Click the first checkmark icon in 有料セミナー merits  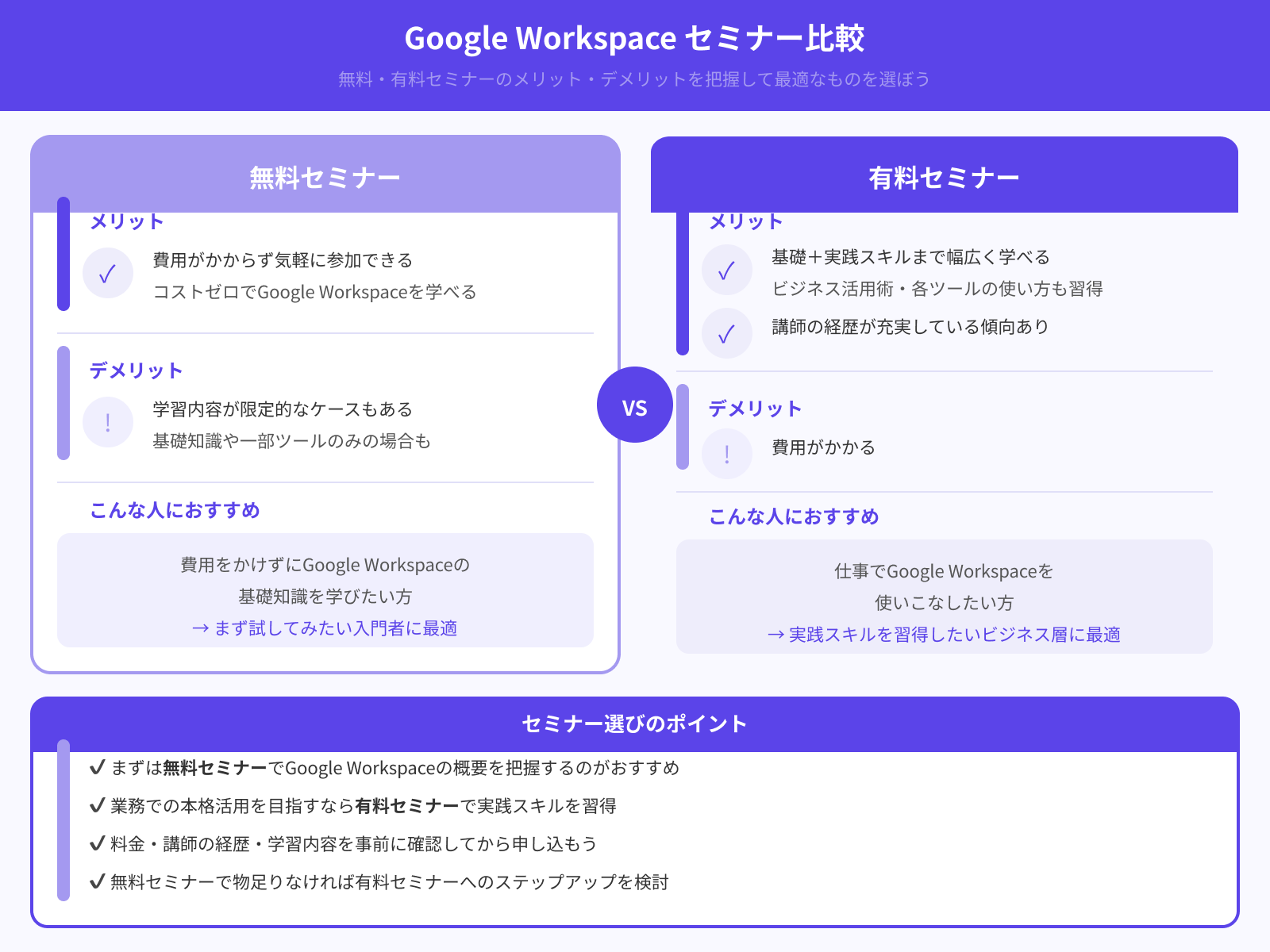(x=727, y=270)
